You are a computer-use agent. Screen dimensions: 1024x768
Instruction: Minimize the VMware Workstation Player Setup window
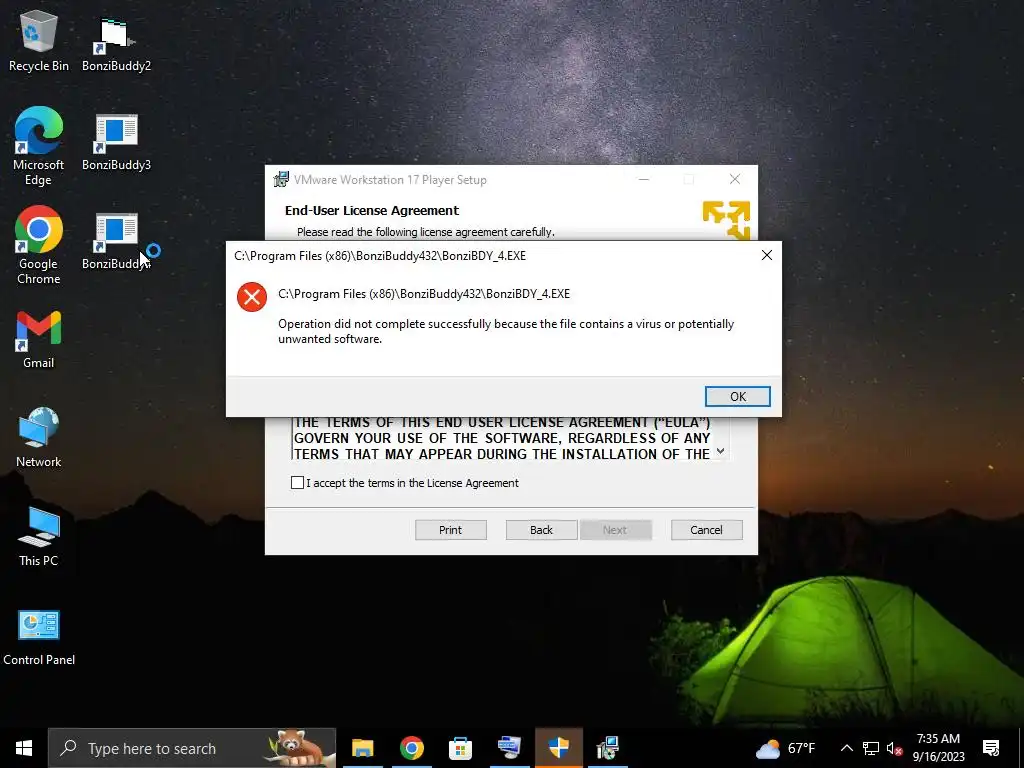pos(644,179)
